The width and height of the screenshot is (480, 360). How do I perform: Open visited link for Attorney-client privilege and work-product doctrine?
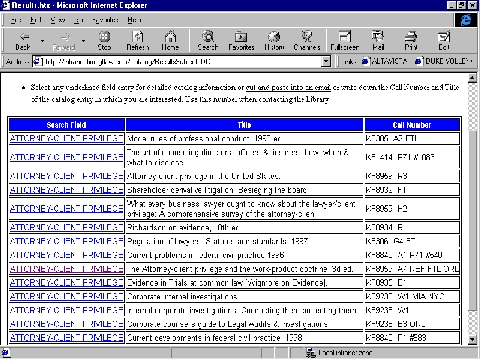pos(66,269)
